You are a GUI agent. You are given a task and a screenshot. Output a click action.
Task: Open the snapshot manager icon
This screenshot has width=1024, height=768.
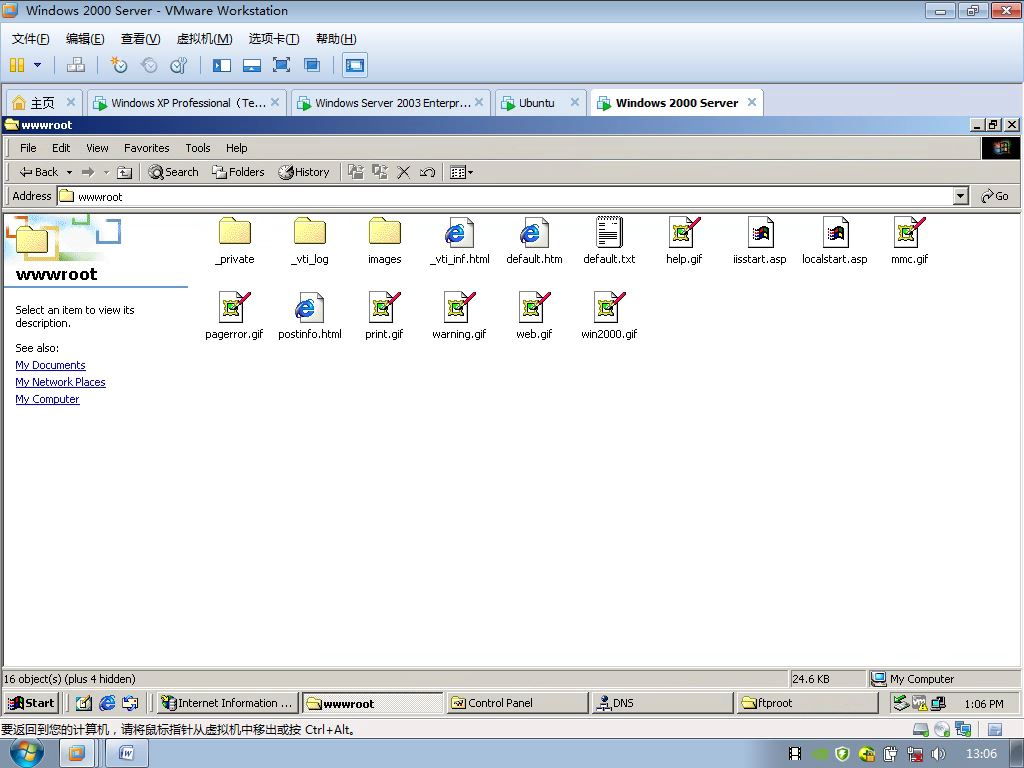[178, 65]
